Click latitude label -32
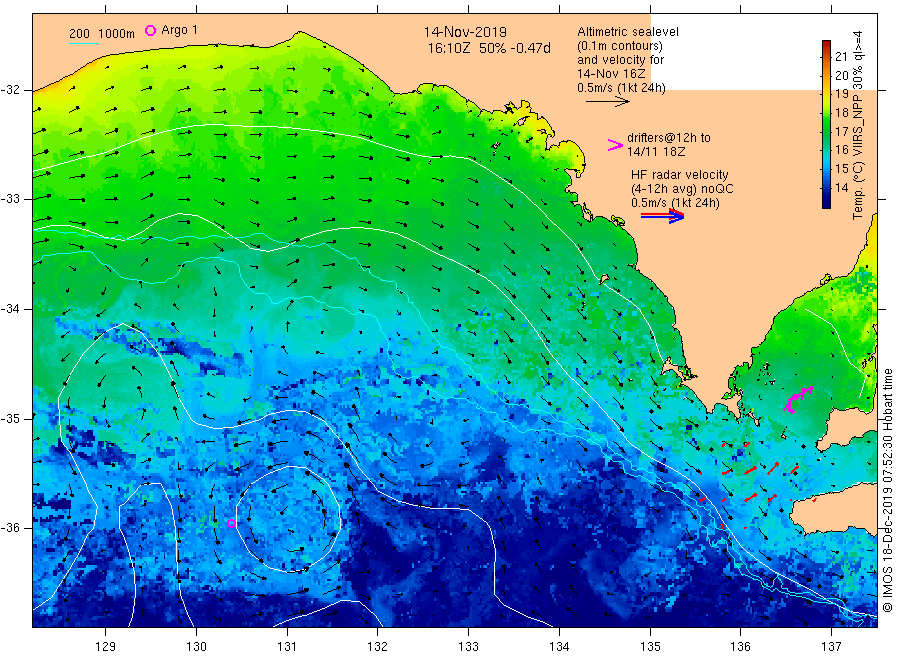900x660 pixels. (x=10, y=90)
